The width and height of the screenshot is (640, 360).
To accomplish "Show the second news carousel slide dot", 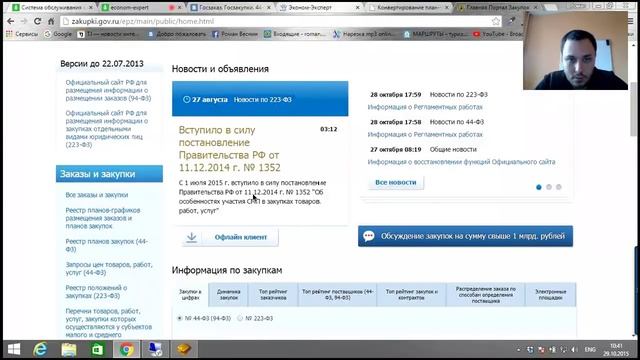I will click(549, 187).
